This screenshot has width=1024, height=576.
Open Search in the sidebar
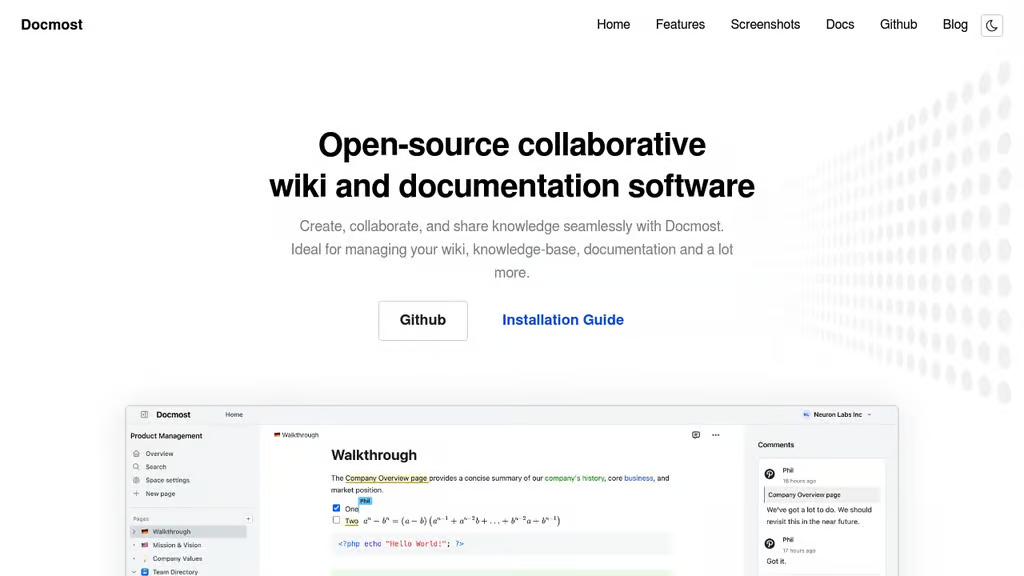(155, 467)
